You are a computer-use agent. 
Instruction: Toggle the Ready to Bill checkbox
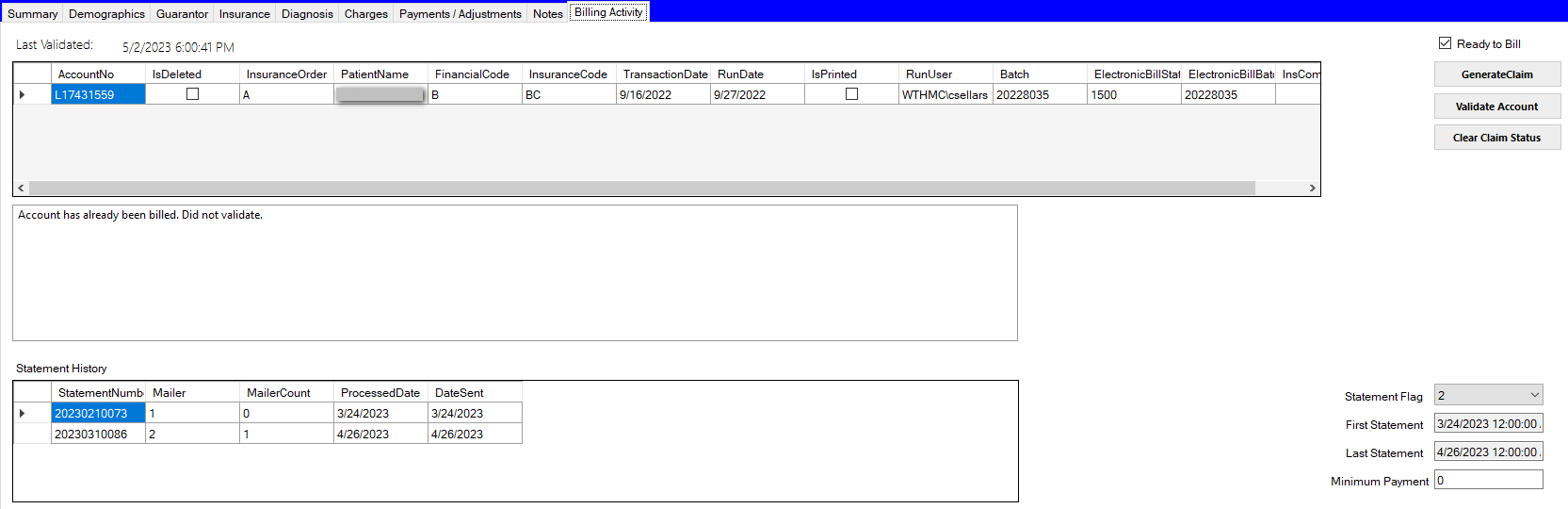pyautogui.click(x=1445, y=43)
